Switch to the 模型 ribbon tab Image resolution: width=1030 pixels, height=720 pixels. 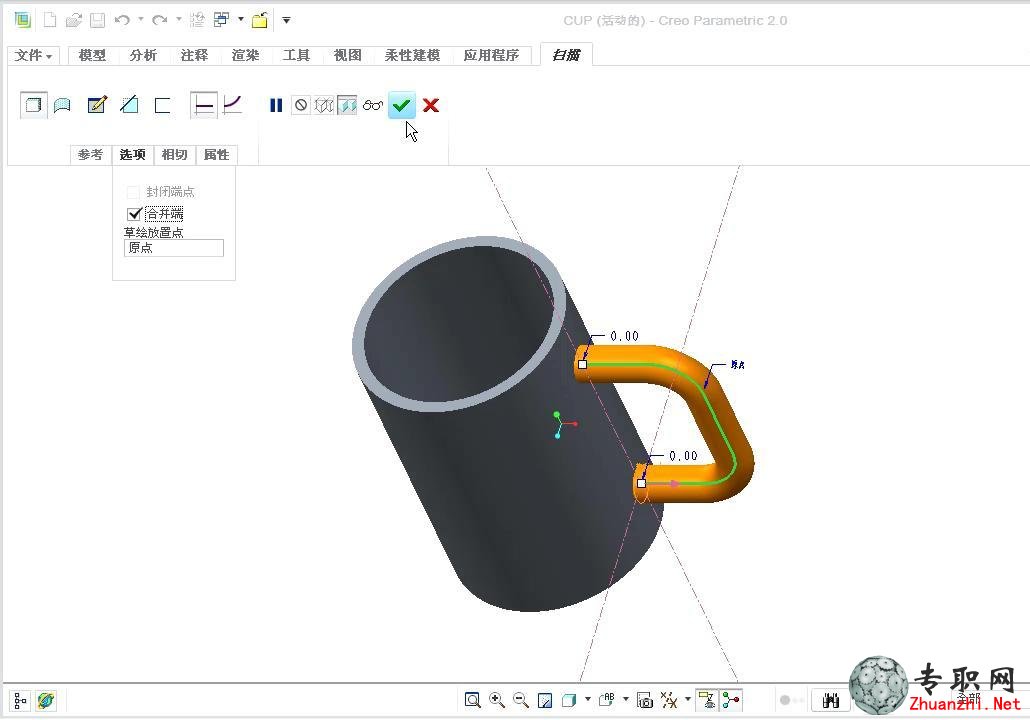coord(92,55)
